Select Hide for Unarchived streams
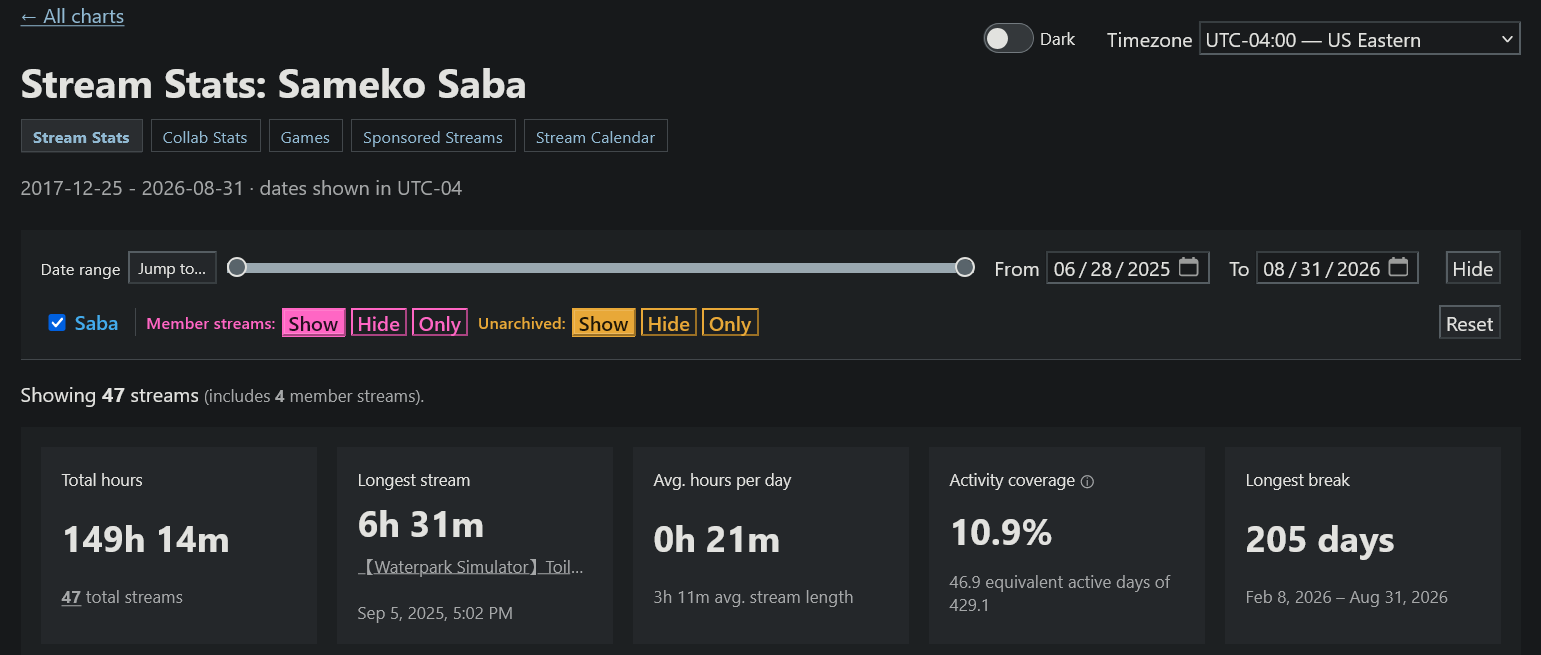The width and height of the screenshot is (1541, 655). point(668,323)
